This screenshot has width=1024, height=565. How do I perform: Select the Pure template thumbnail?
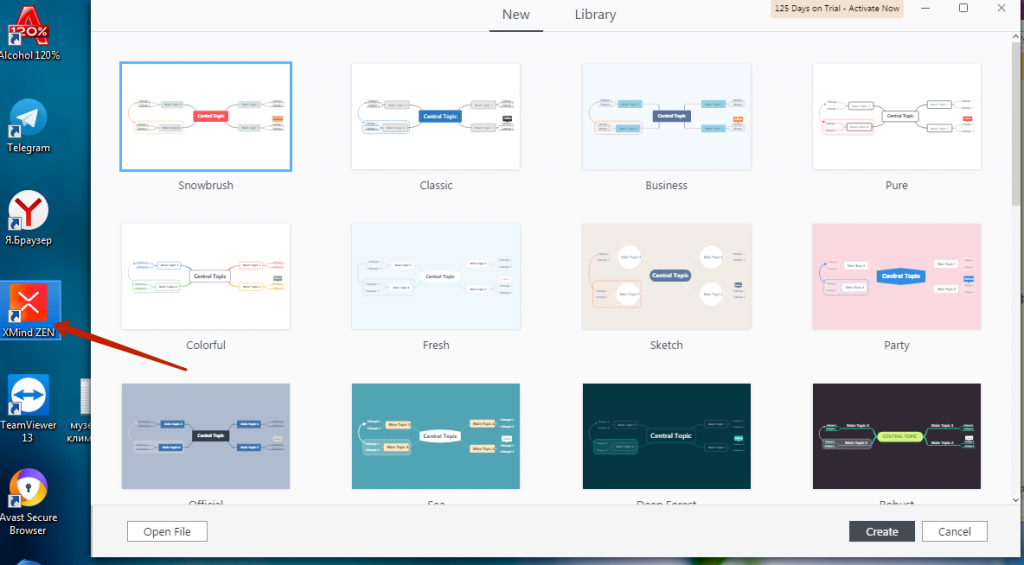pos(897,117)
